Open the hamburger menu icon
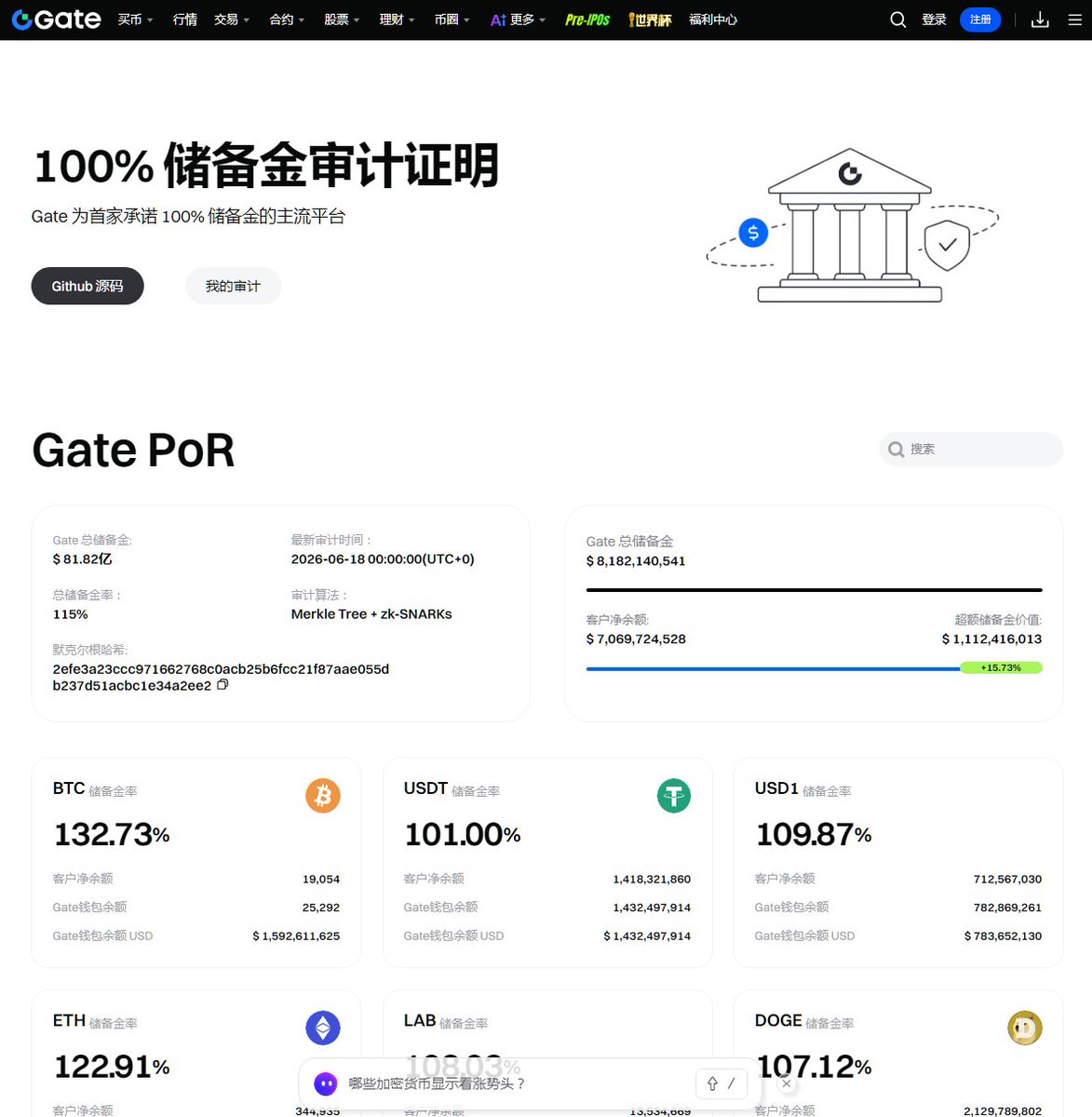The height and width of the screenshot is (1117, 1092). [1074, 20]
